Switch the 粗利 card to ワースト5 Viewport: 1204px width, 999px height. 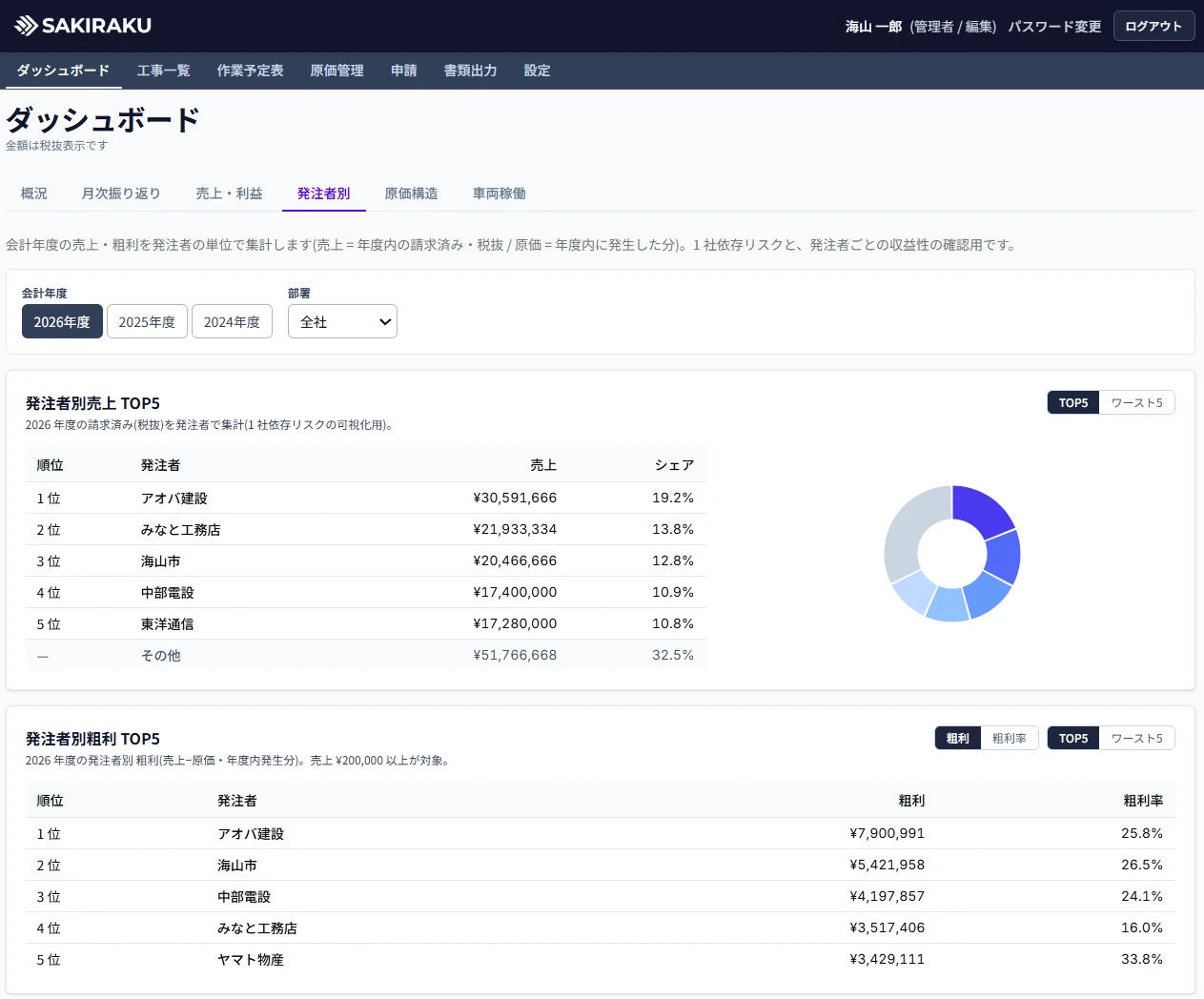click(x=1137, y=739)
